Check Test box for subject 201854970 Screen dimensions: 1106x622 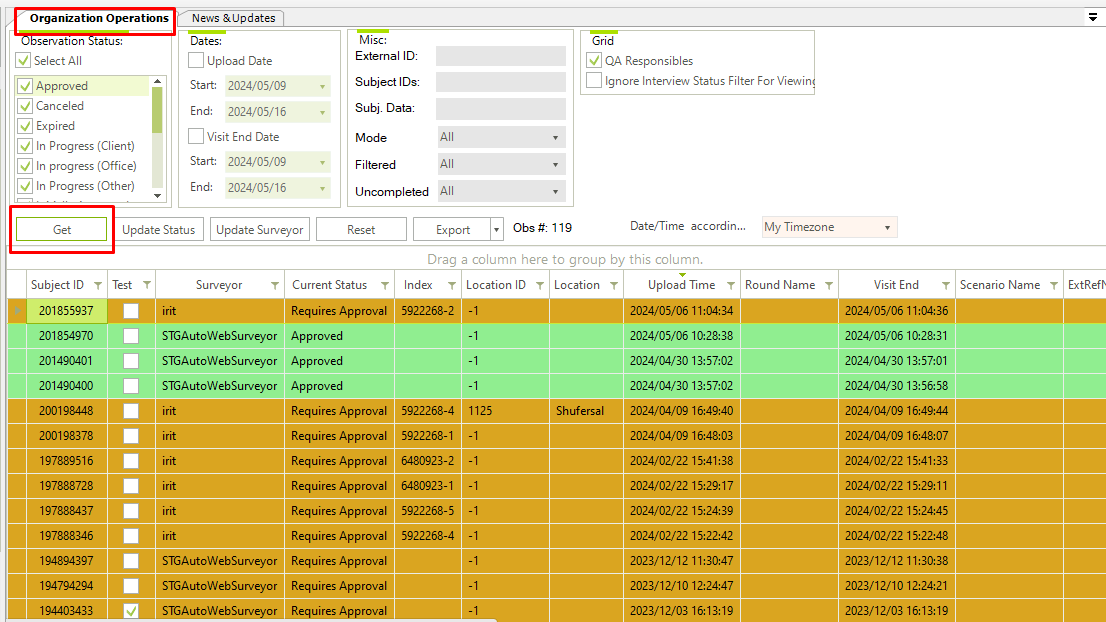point(131,336)
